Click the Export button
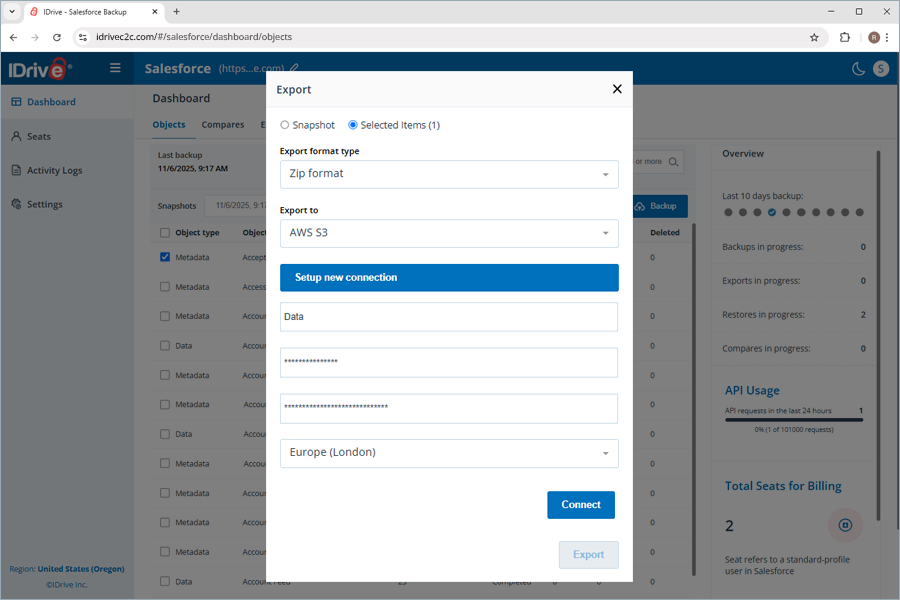 tap(588, 555)
